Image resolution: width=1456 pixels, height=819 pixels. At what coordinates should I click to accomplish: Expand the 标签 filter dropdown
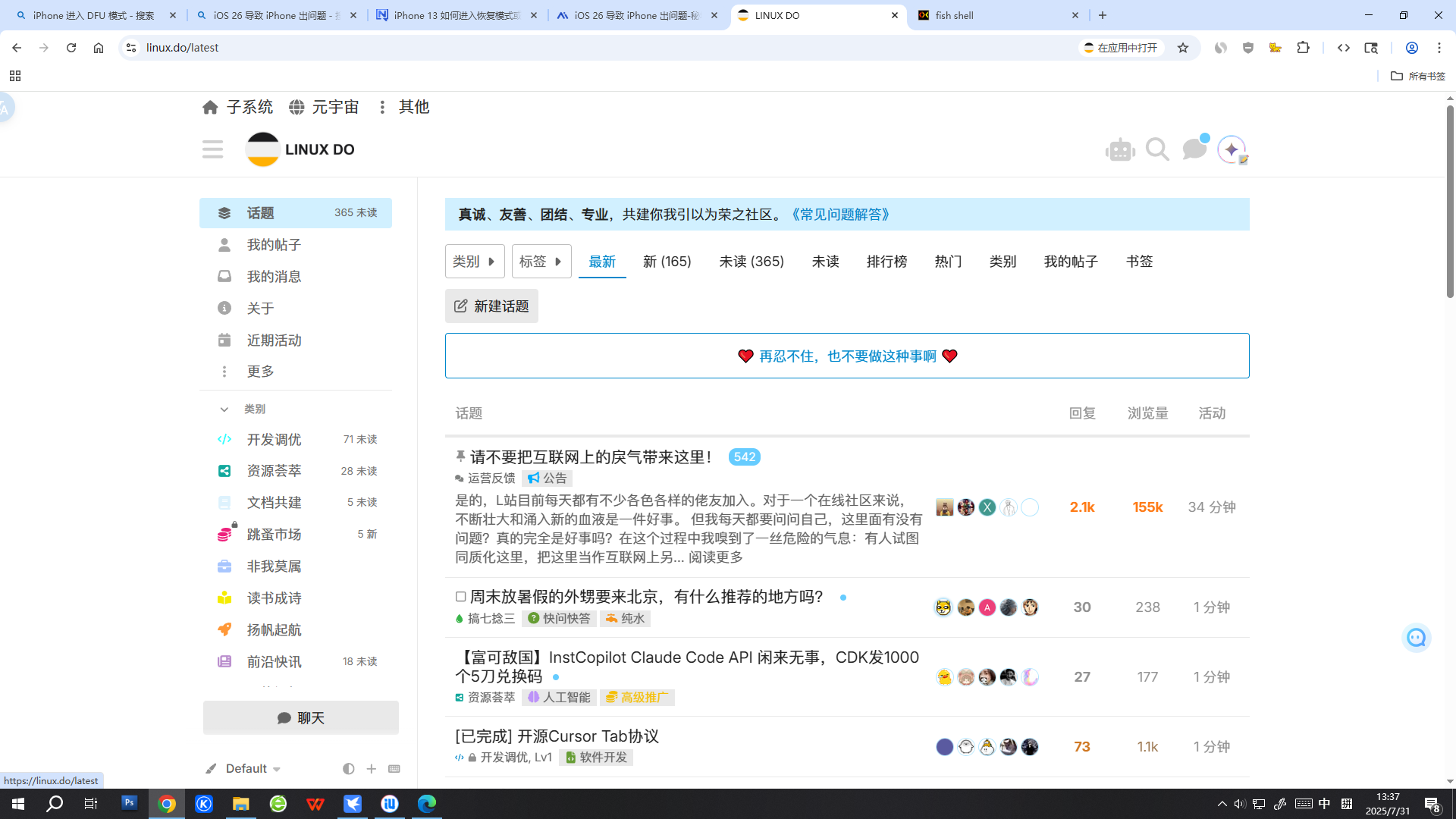pos(541,262)
